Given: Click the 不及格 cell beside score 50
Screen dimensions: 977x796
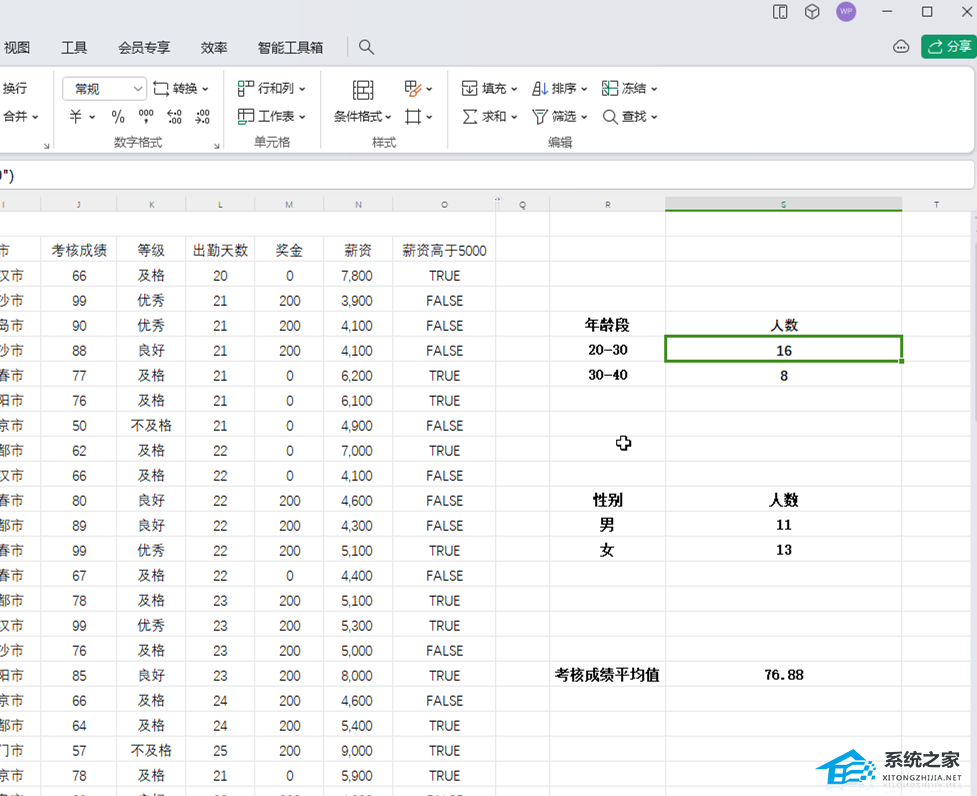Looking at the screenshot, I should tap(151, 425).
